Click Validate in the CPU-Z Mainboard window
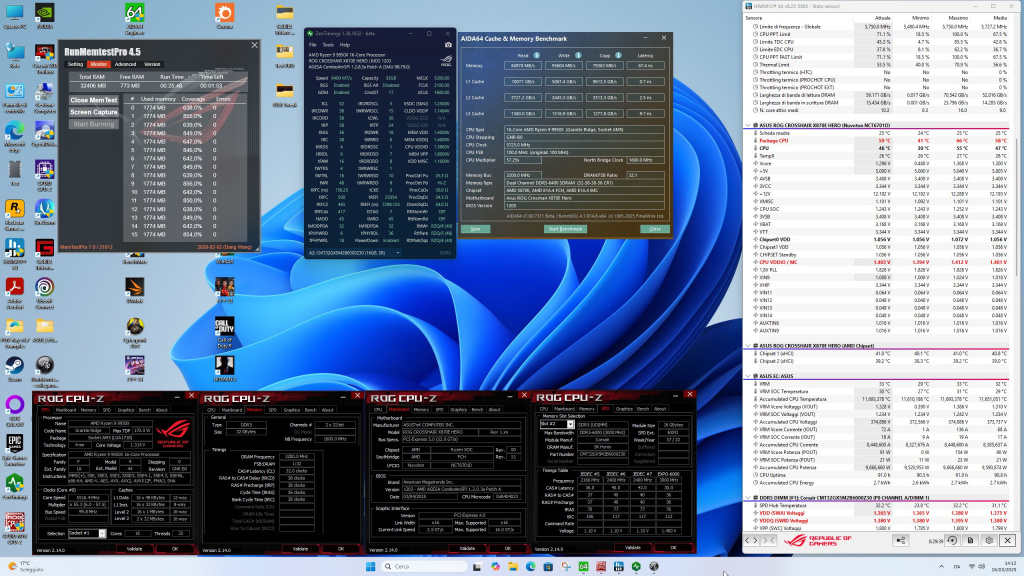The image size is (1024, 576). click(x=468, y=549)
